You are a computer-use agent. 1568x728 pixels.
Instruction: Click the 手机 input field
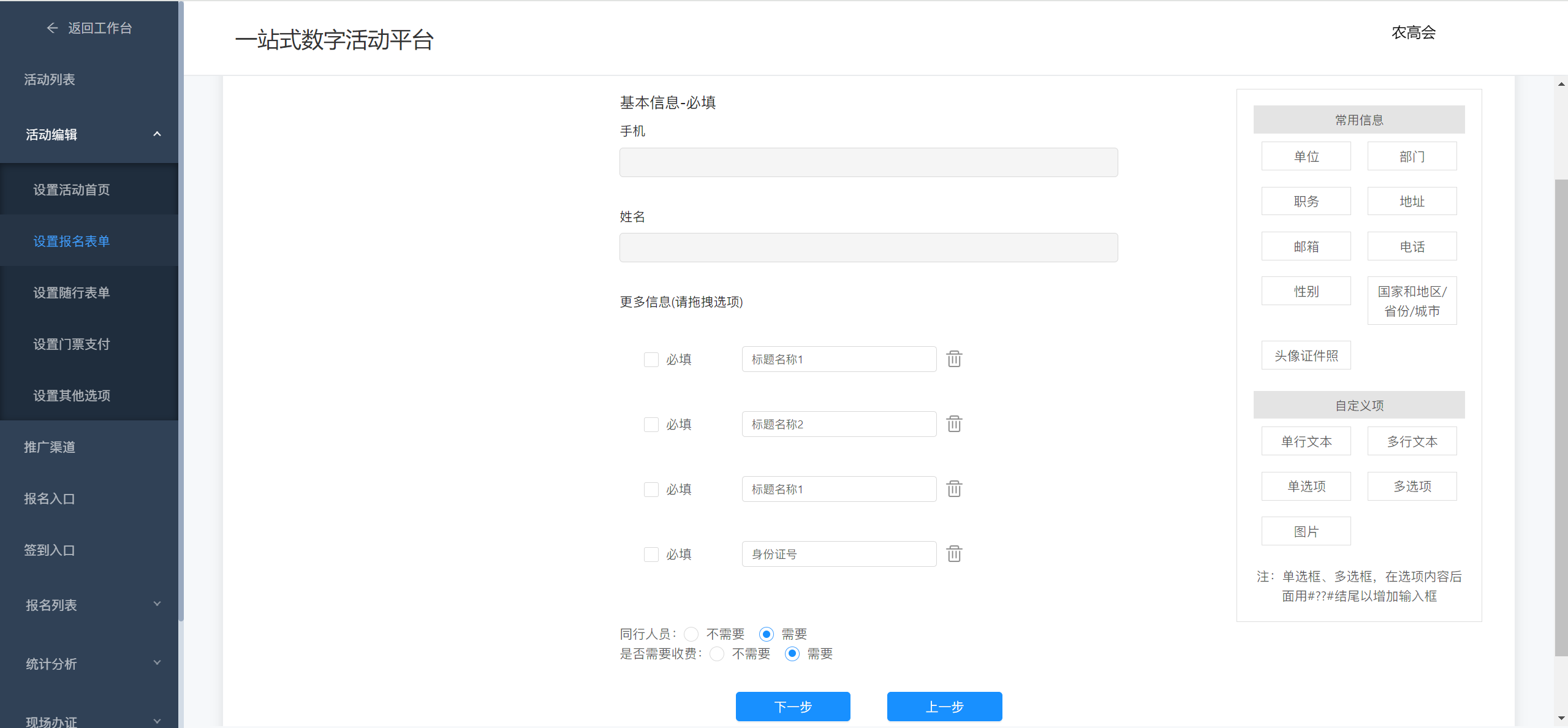[x=868, y=162]
